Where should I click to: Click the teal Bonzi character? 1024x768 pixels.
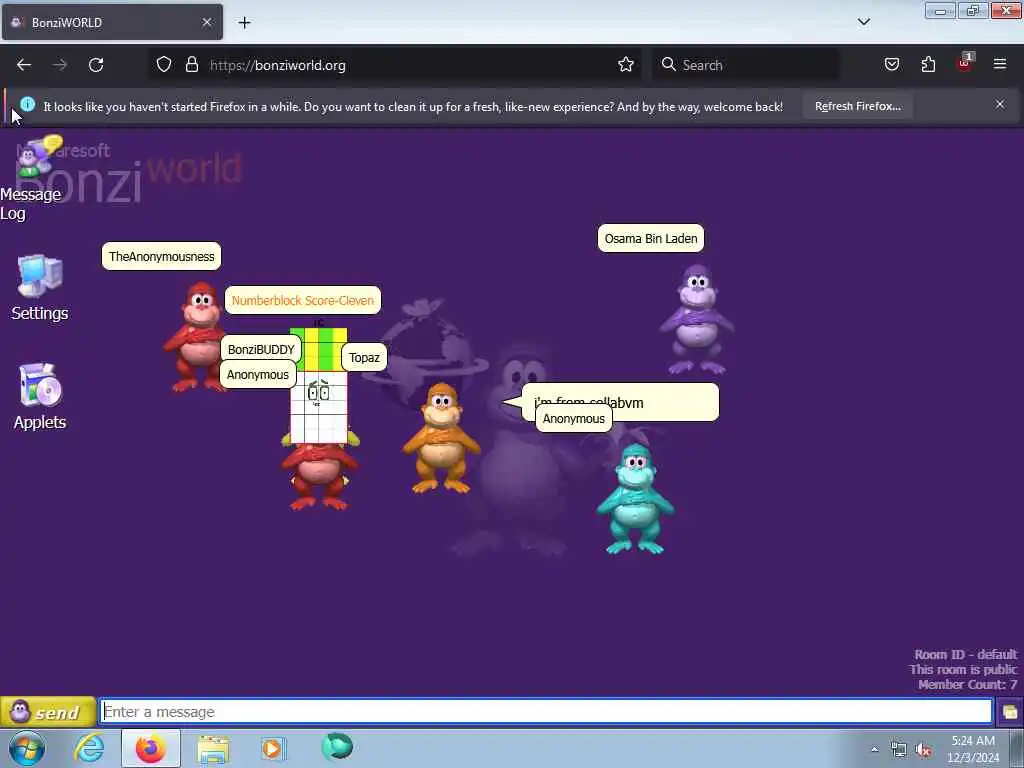[634, 499]
